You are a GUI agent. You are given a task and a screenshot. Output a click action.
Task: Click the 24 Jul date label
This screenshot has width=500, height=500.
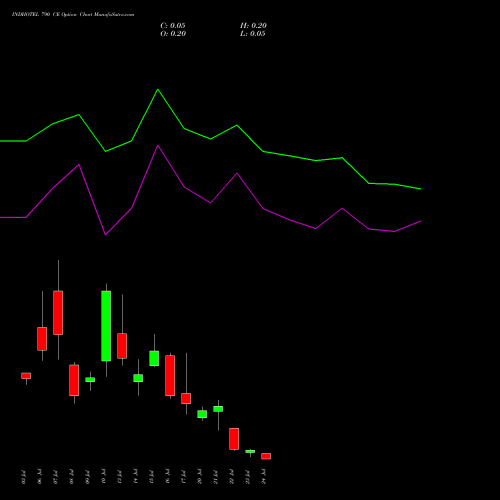pos(263,477)
